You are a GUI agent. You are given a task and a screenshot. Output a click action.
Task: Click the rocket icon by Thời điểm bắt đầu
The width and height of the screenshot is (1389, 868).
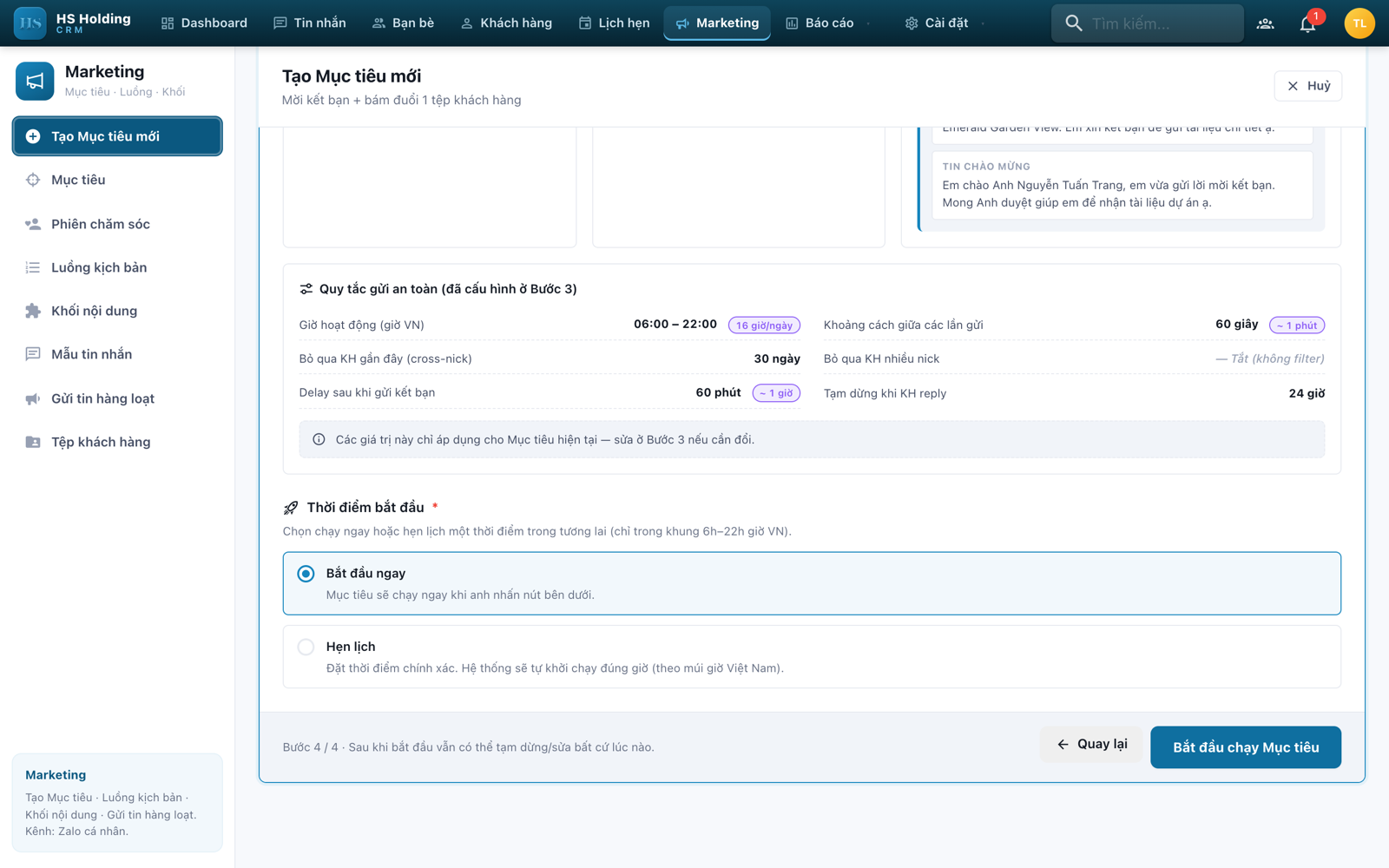pyautogui.click(x=291, y=508)
